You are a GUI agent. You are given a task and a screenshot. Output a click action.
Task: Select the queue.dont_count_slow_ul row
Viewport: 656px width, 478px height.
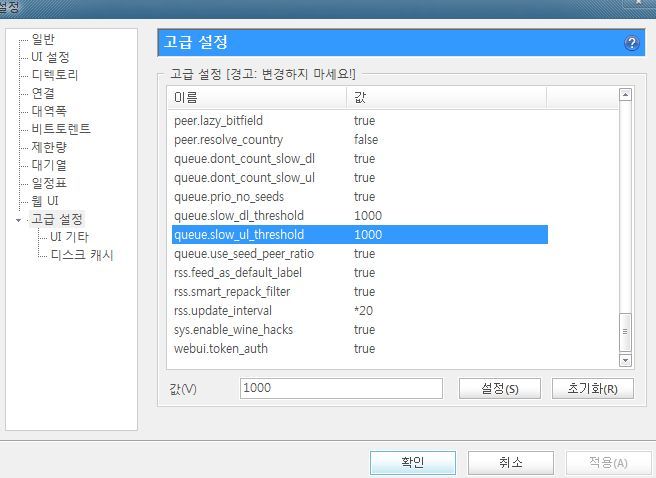[360, 178]
